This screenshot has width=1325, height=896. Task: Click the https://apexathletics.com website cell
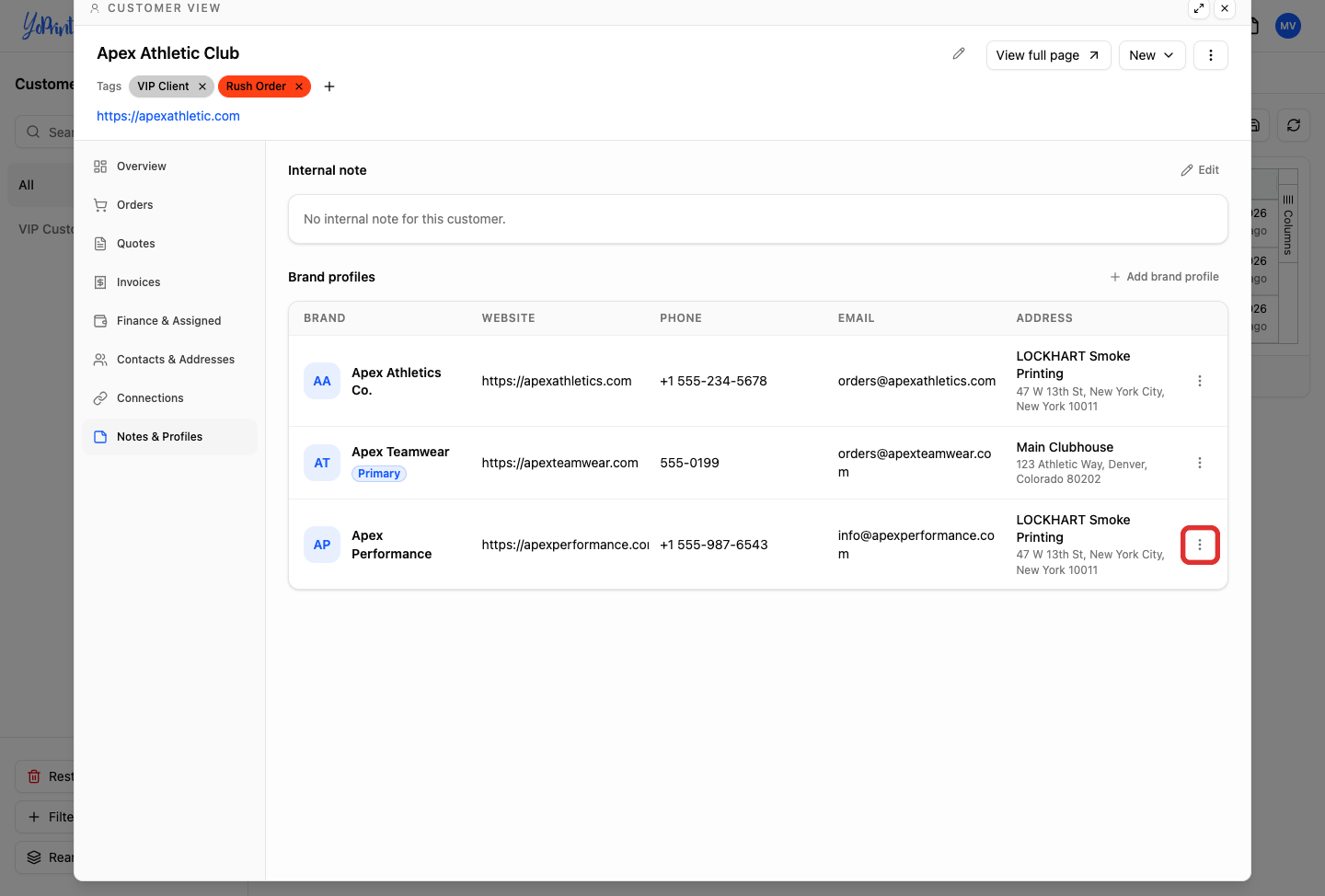coord(557,381)
